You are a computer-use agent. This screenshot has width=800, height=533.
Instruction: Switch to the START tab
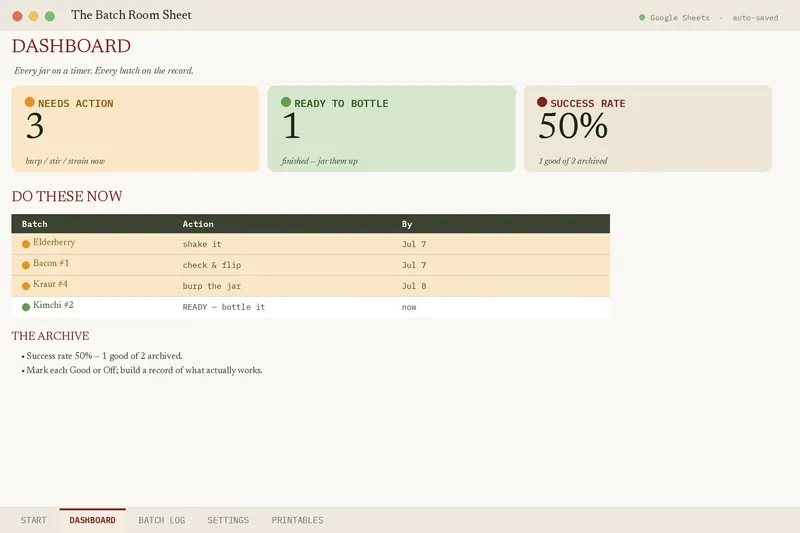[34, 520]
